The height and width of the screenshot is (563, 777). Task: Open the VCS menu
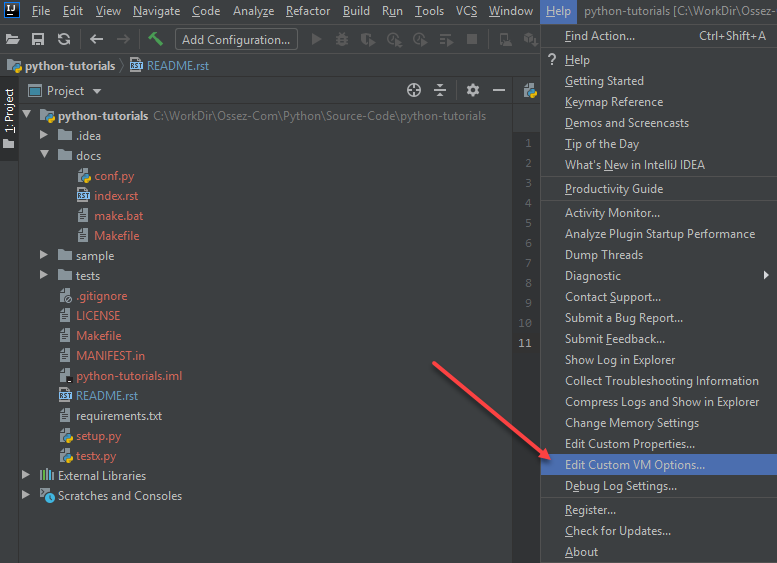coord(466,11)
